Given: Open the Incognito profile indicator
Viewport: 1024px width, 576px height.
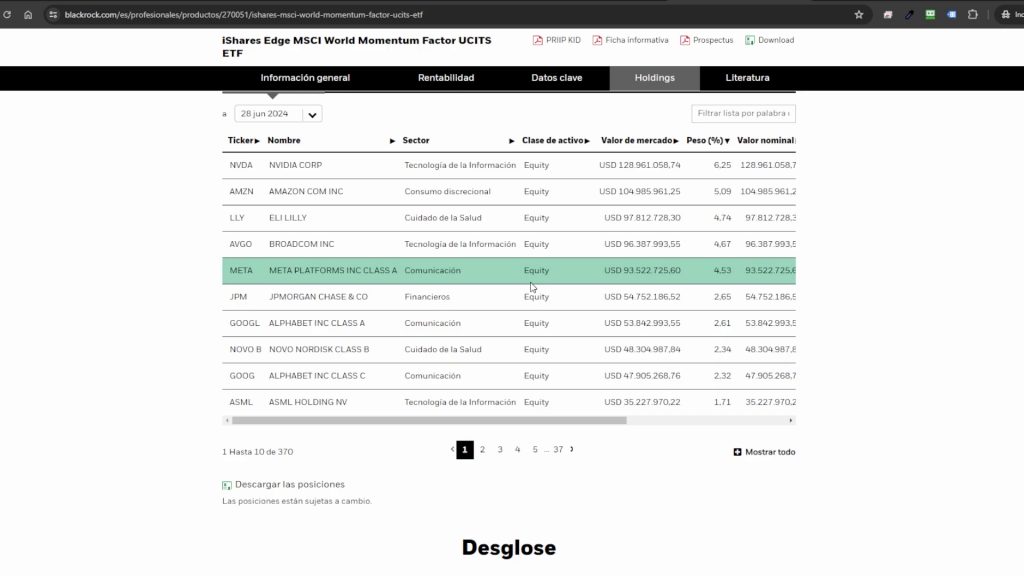Looking at the screenshot, I should coord(1012,14).
